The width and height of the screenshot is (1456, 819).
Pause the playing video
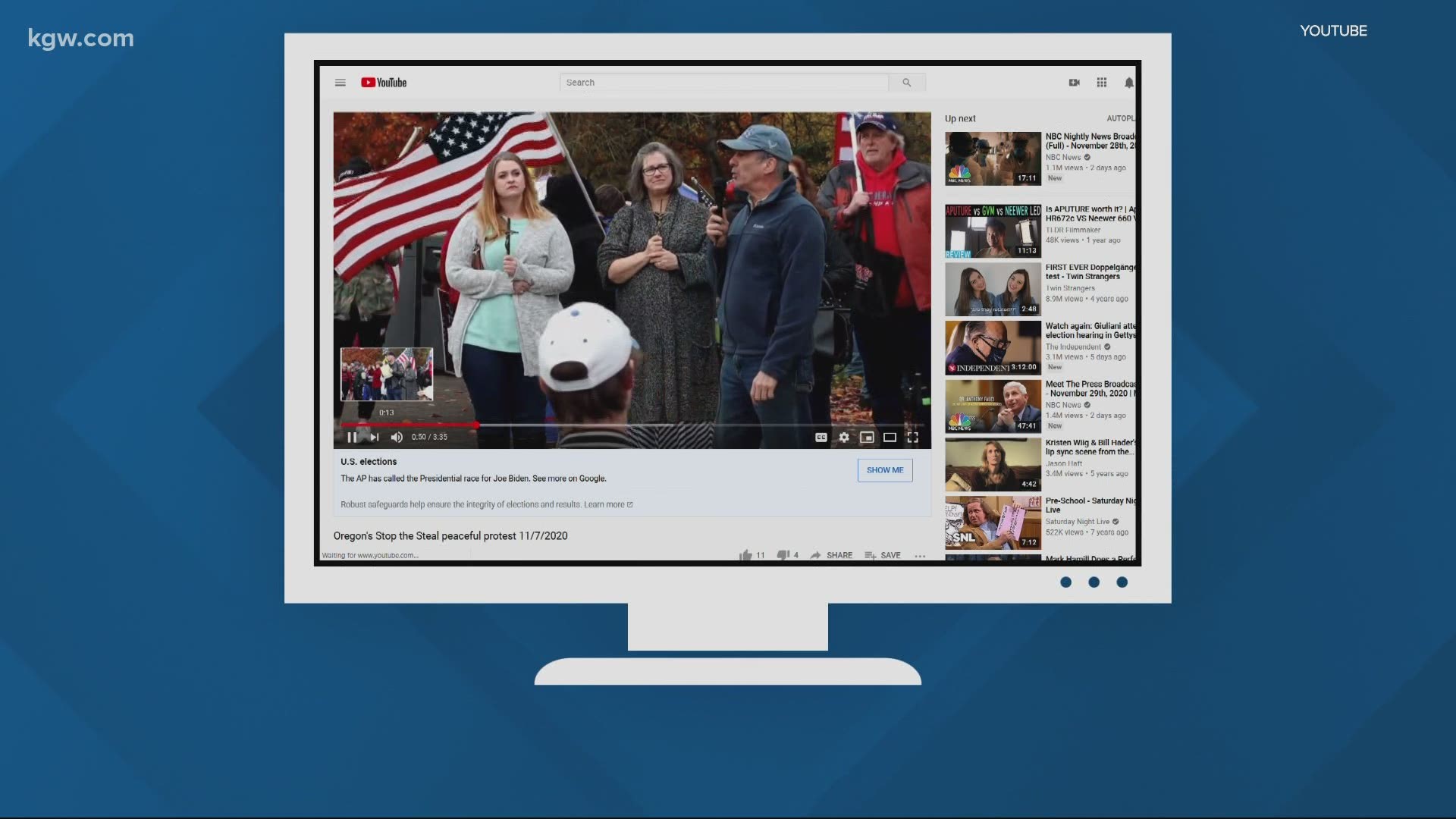pyautogui.click(x=352, y=437)
